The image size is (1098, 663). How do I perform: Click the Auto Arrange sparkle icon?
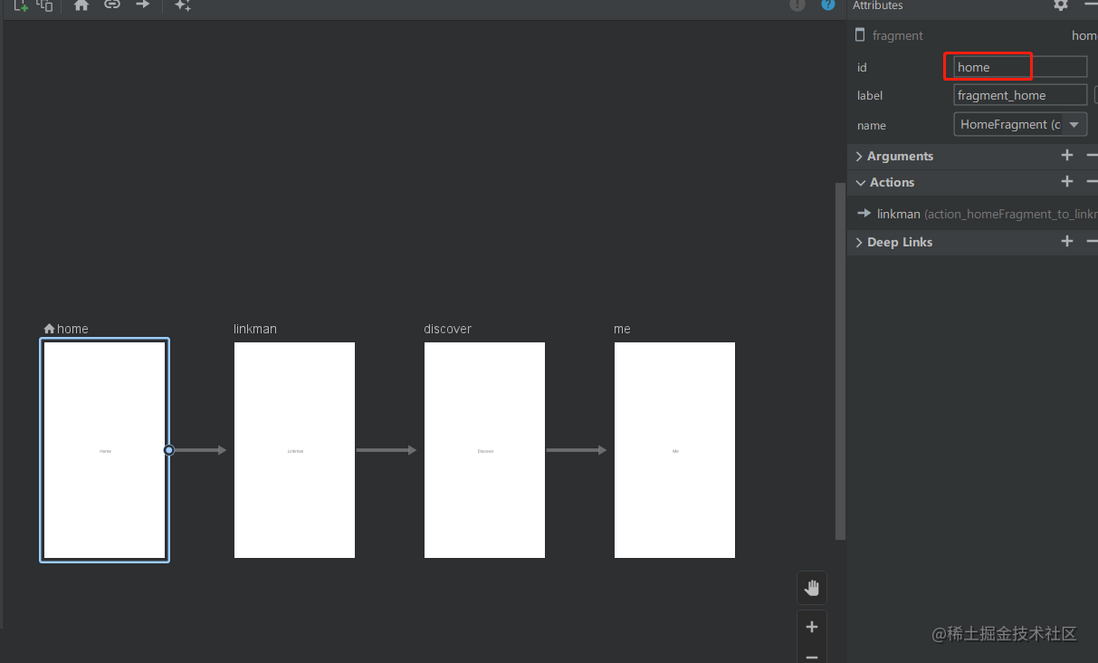coord(183,5)
